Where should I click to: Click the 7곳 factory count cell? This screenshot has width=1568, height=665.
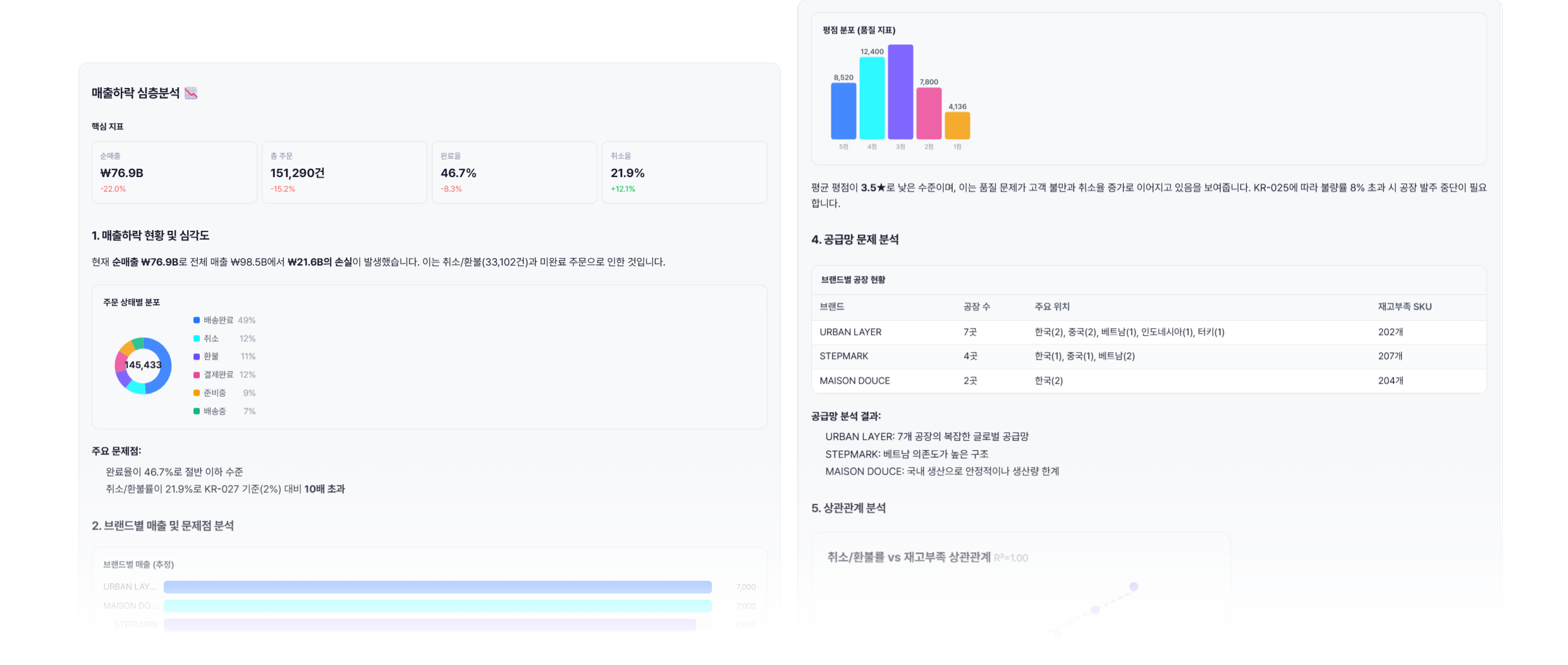970,332
